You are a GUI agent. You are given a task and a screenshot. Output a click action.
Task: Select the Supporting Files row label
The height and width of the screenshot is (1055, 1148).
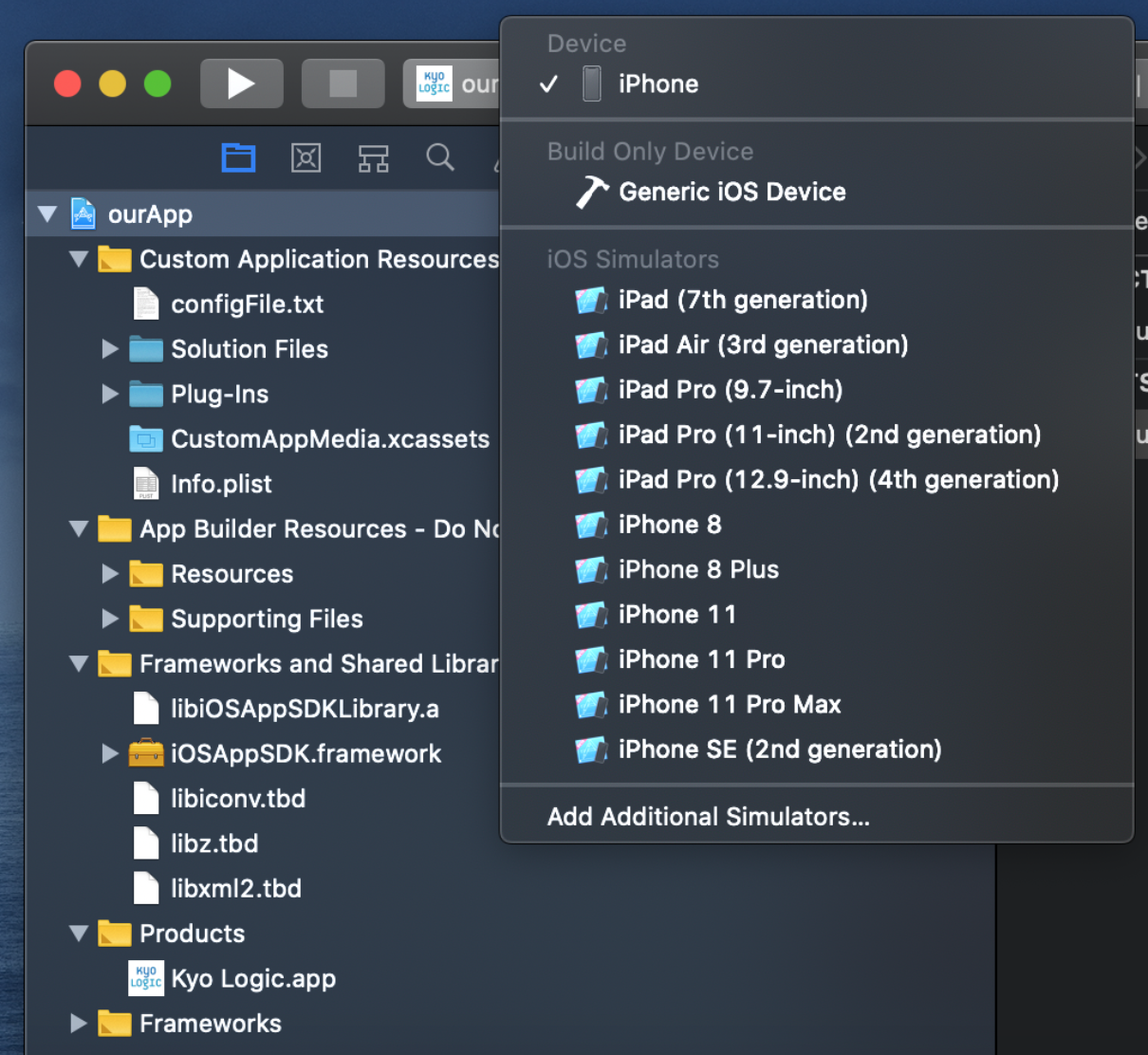(267, 619)
